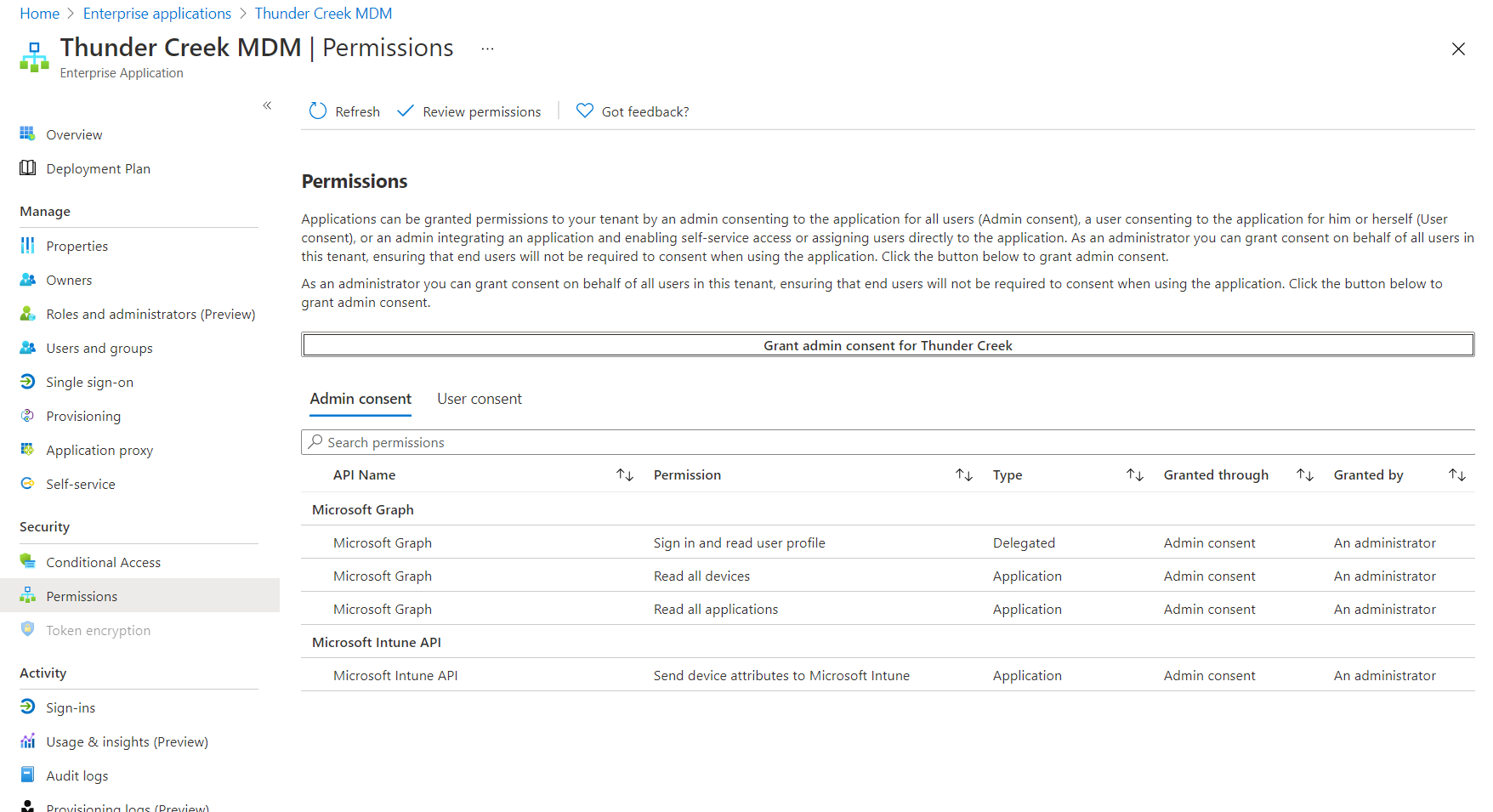The width and height of the screenshot is (1493, 812).
Task: Click the Search permissions field
Action: (x=888, y=442)
